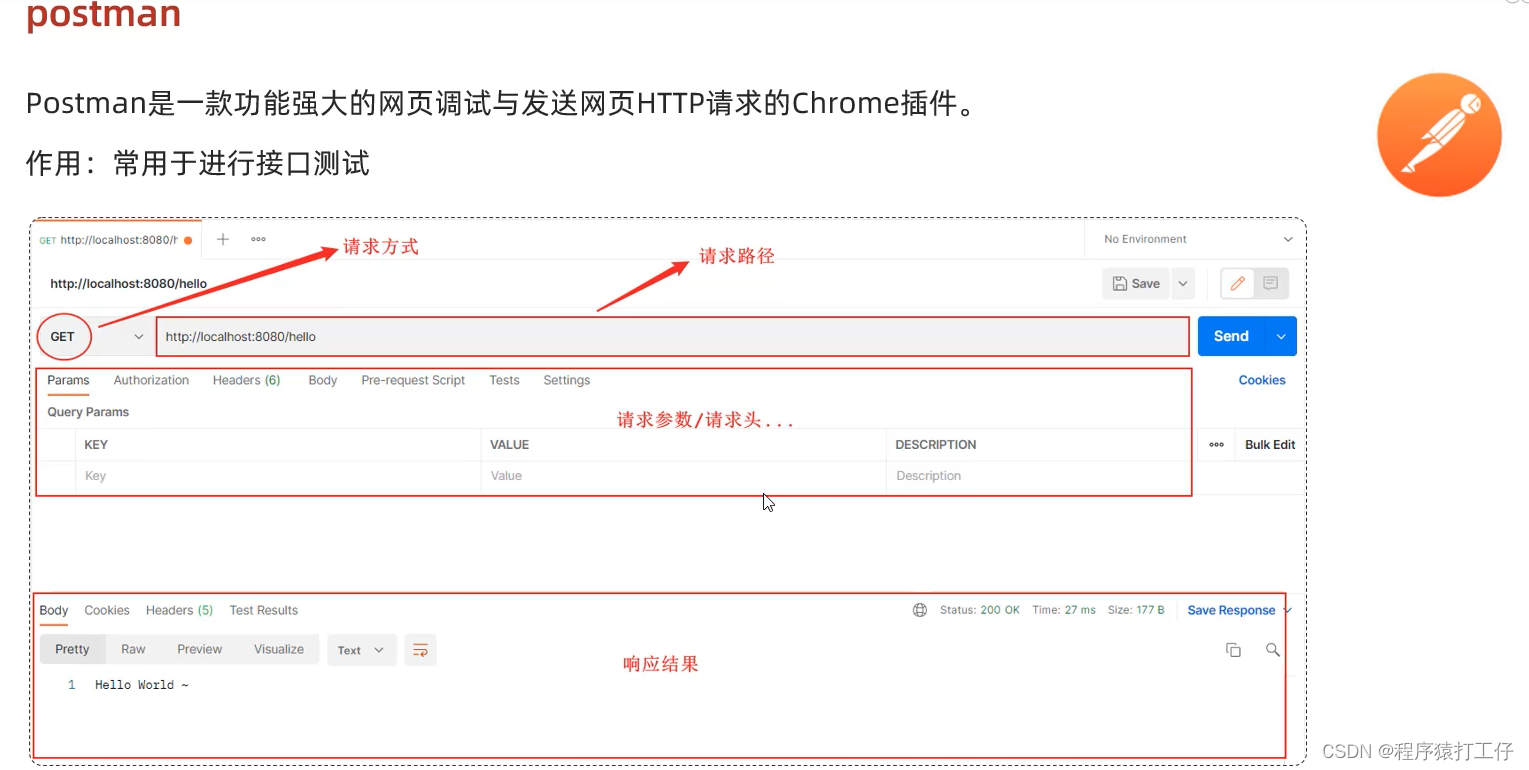The height and width of the screenshot is (770, 1529).
Task: Expand the Save Response dropdown arrow
Action: (1287, 610)
